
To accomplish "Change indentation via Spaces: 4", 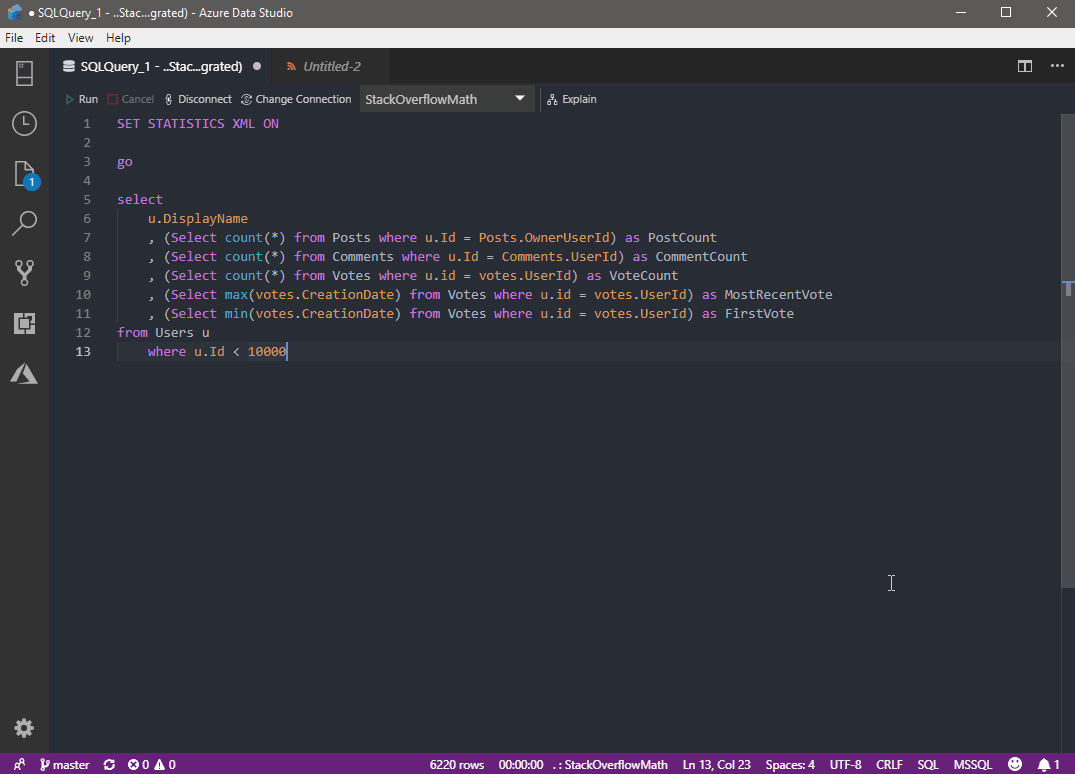I will pyautogui.click(x=790, y=764).
